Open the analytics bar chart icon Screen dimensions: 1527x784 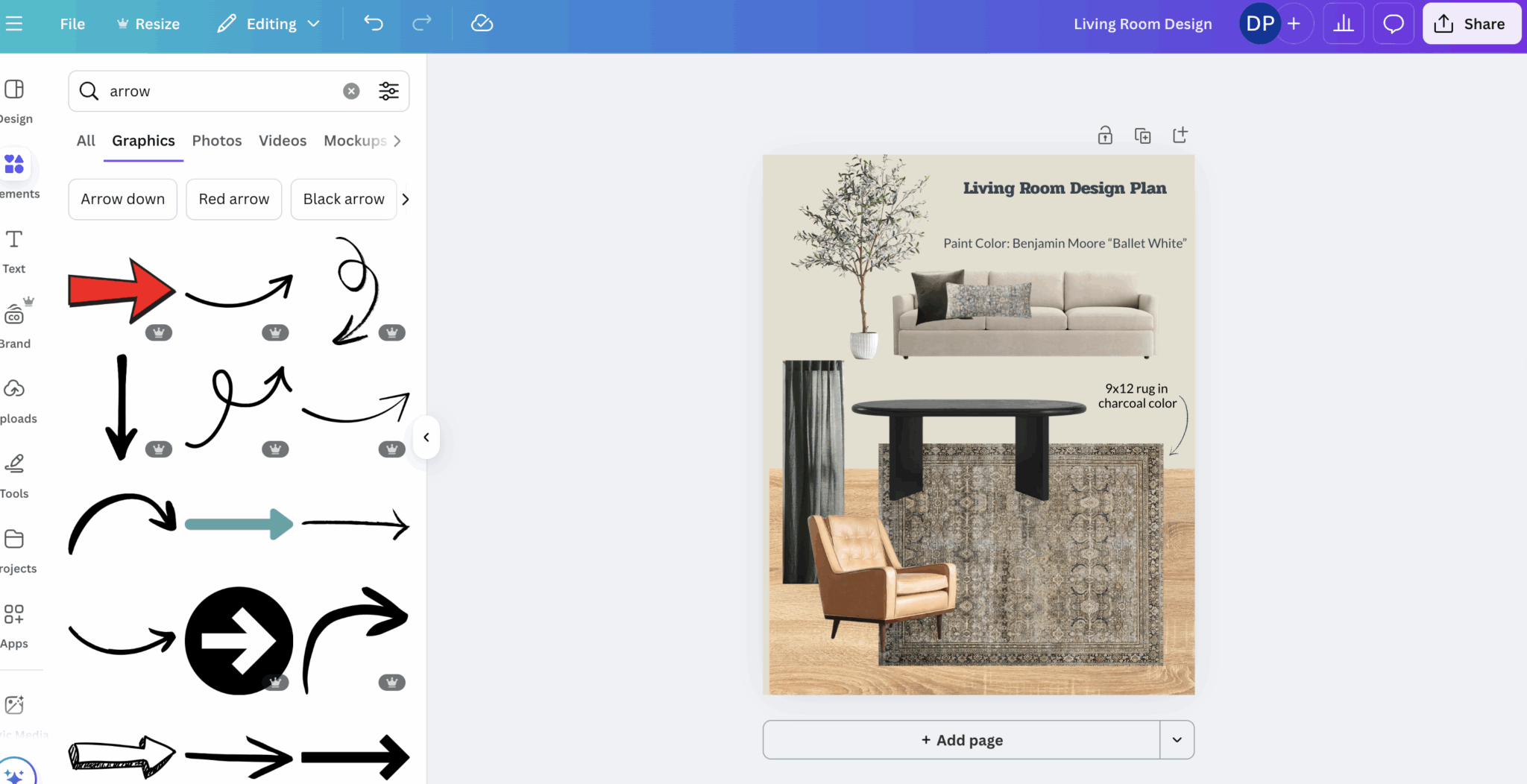tap(1344, 24)
